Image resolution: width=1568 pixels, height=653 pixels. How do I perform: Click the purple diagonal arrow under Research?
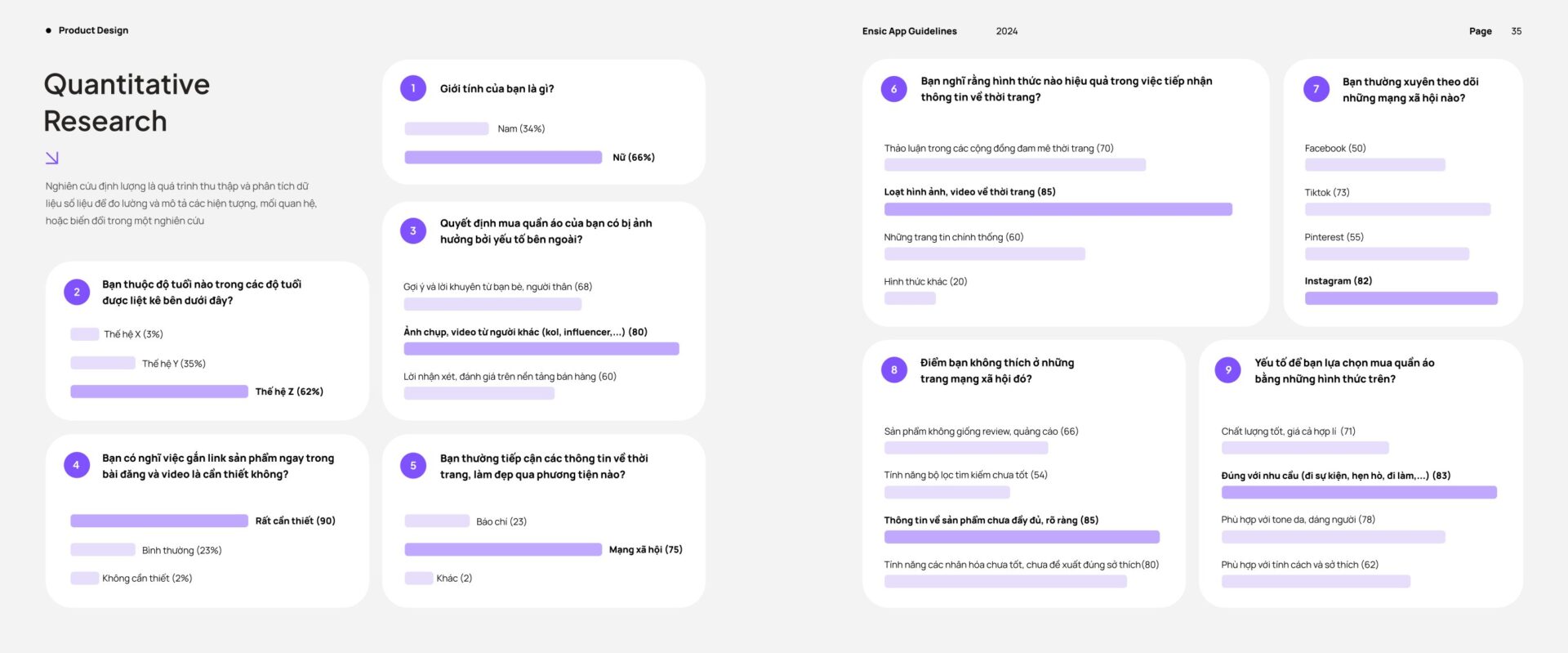[x=52, y=158]
